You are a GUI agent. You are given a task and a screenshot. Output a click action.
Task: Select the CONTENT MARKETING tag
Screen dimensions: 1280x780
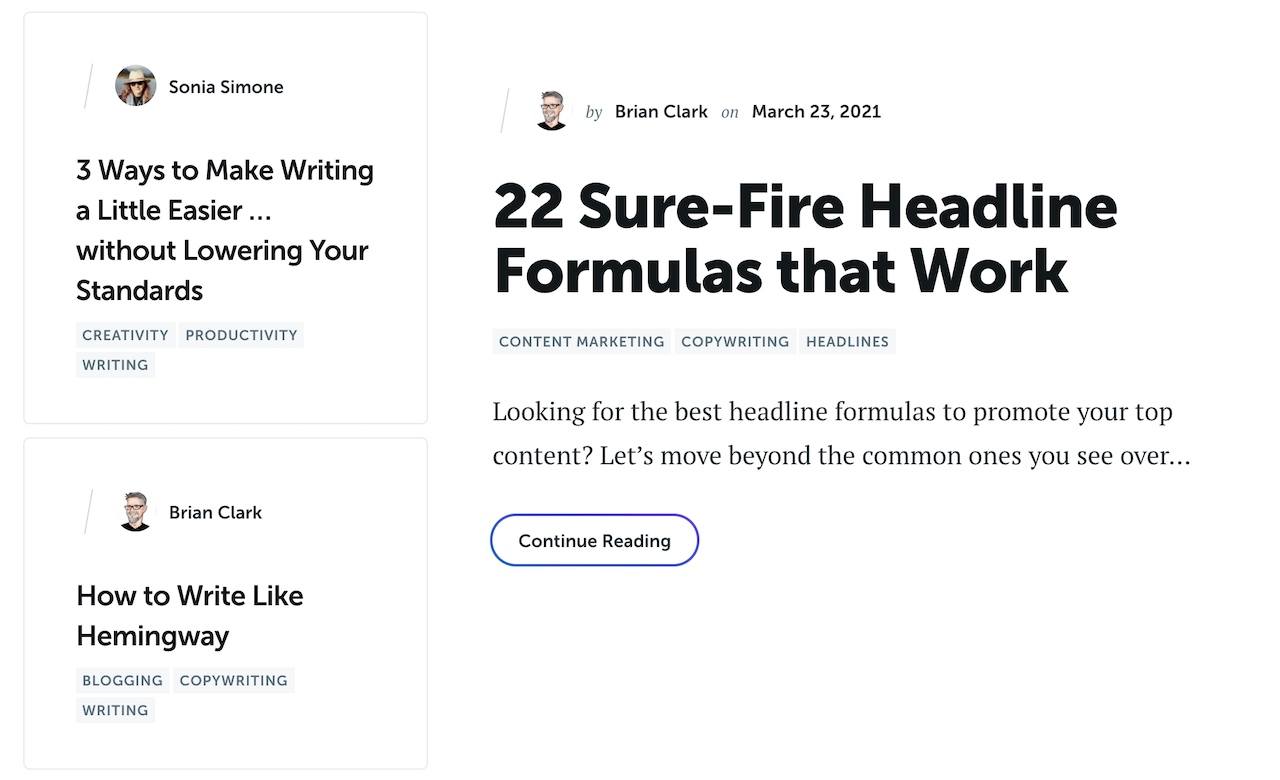[x=581, y=341]
